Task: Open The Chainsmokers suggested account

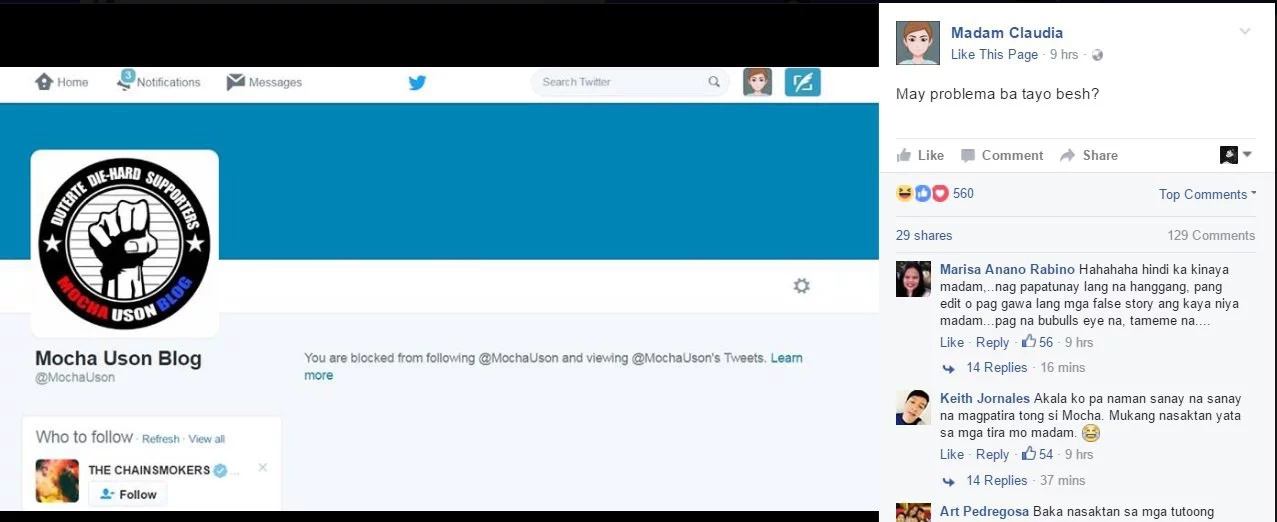Action: pos(149,470)
